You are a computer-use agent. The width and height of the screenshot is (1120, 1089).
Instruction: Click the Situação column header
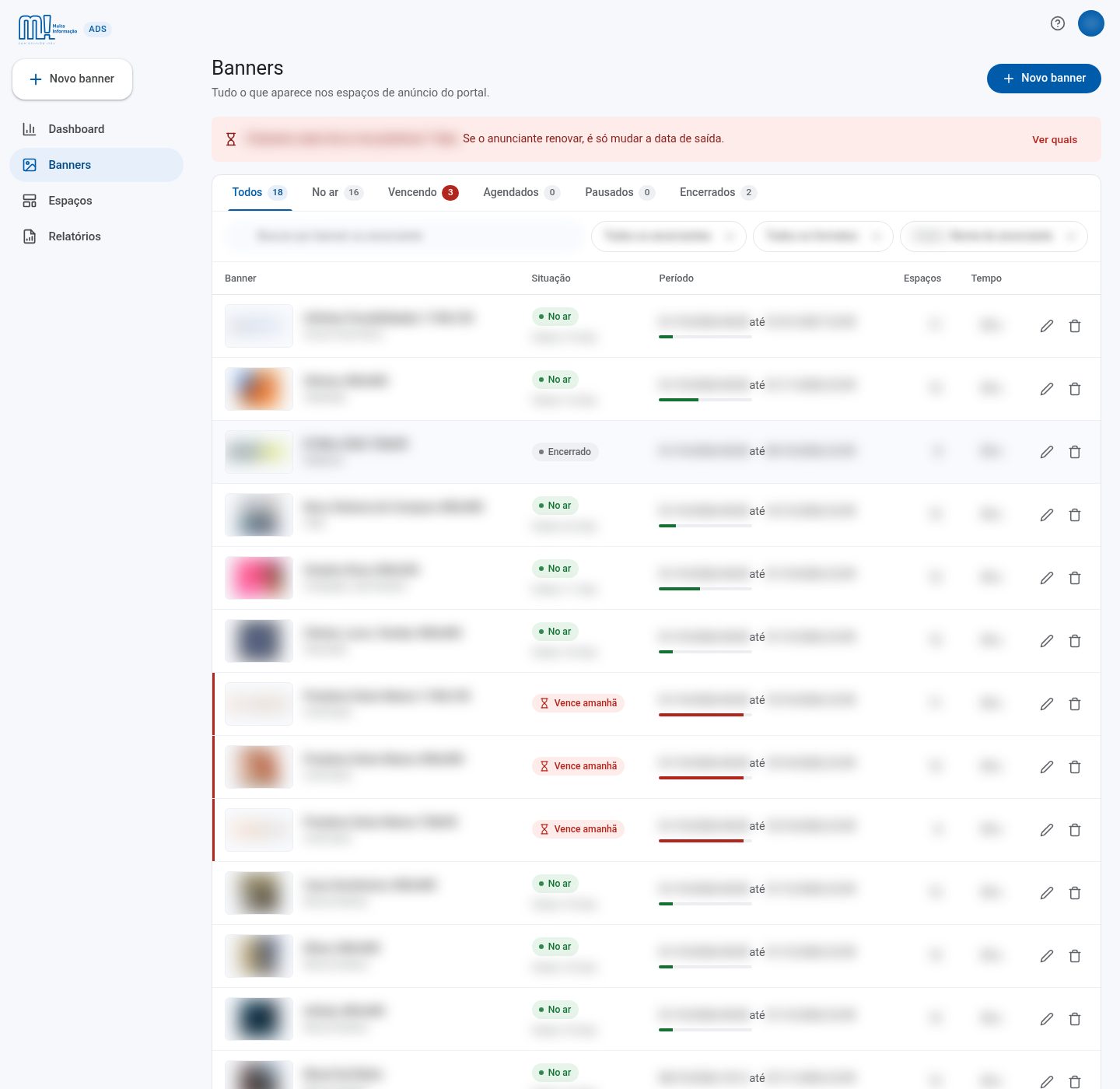click(x=551, y=278)
